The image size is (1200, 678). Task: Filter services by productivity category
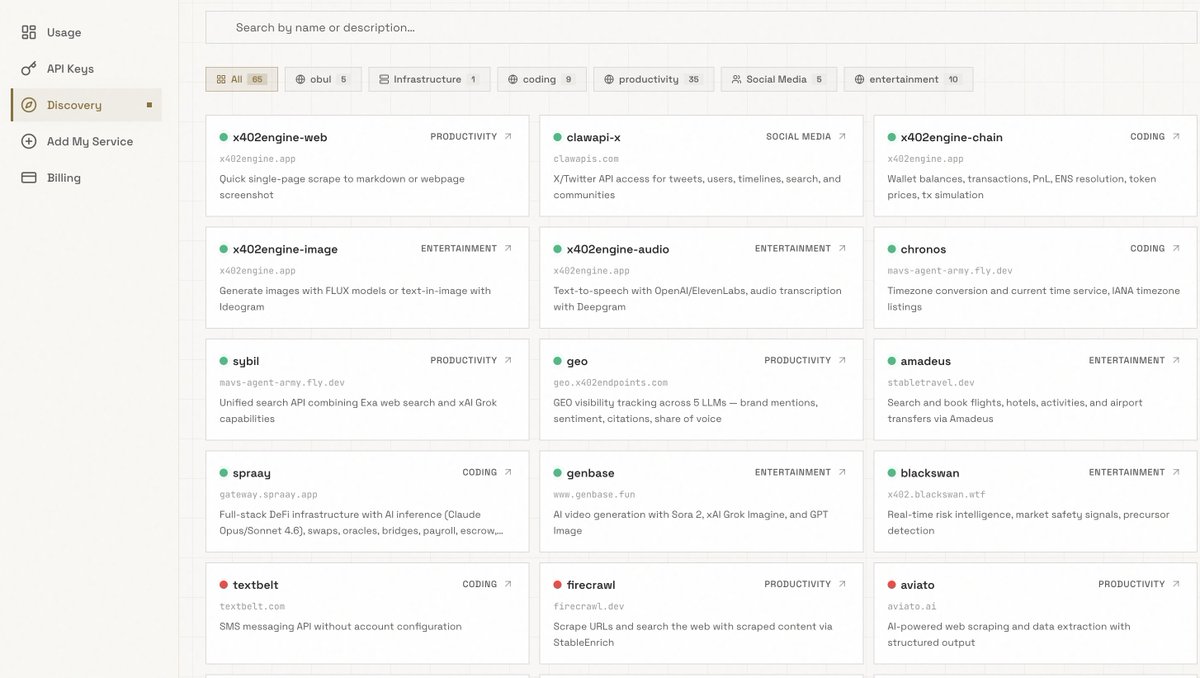pyautogui.click(x=653, y=79)
